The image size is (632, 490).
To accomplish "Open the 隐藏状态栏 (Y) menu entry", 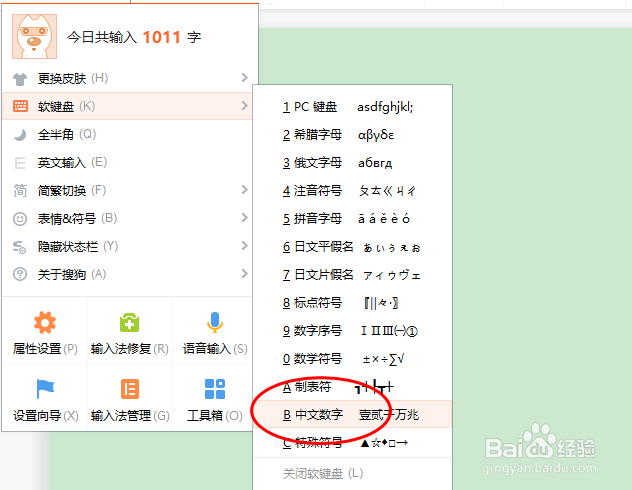I will 127,246.
